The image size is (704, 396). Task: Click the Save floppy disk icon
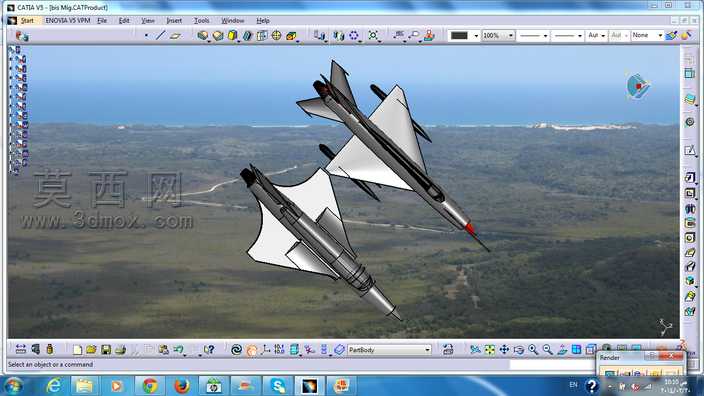[x=106, y=350]
